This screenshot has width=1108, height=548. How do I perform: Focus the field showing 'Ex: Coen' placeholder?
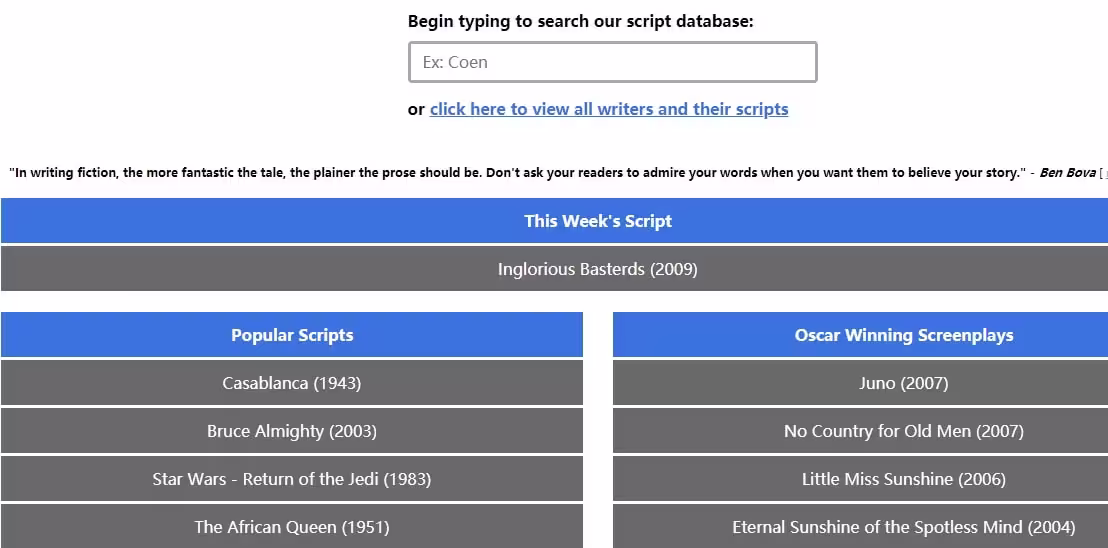[x=612, y=62]
